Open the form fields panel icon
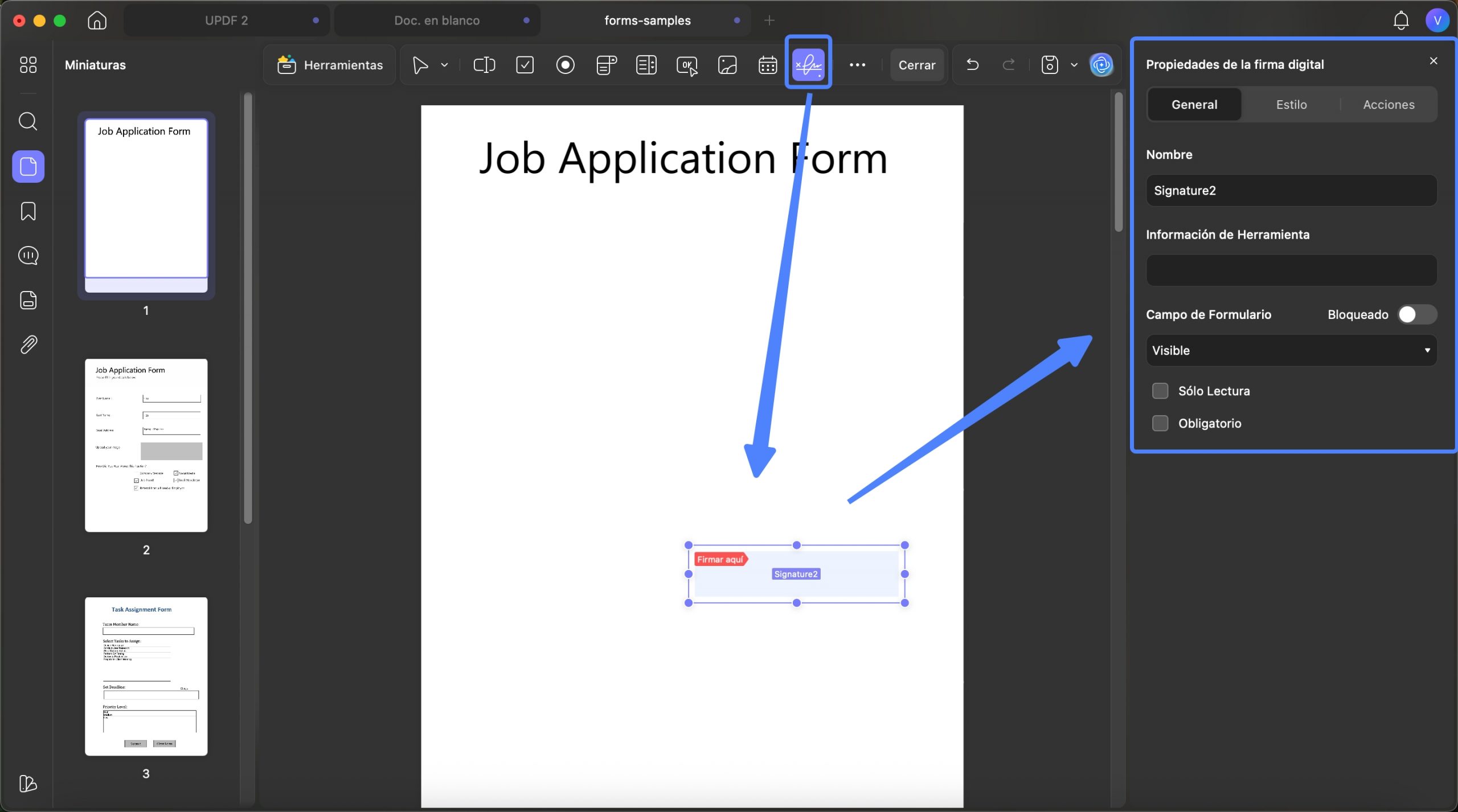The image size is (1458, 812). click(x=28, y=300)
